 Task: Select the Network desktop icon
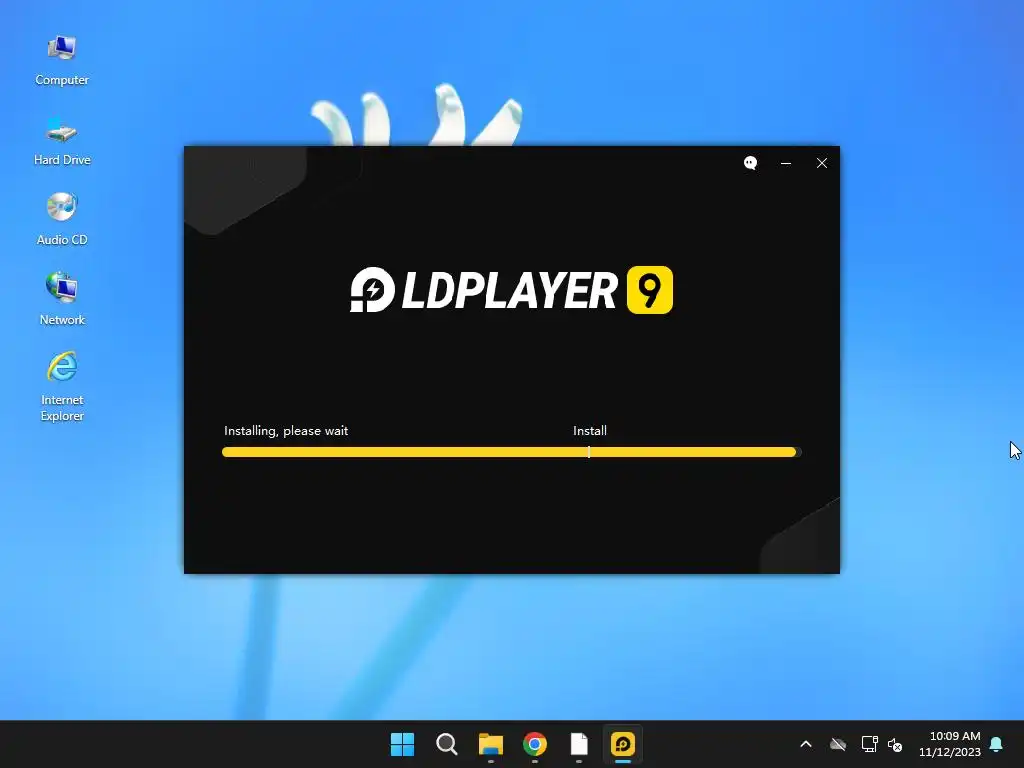tap(62, 300)
